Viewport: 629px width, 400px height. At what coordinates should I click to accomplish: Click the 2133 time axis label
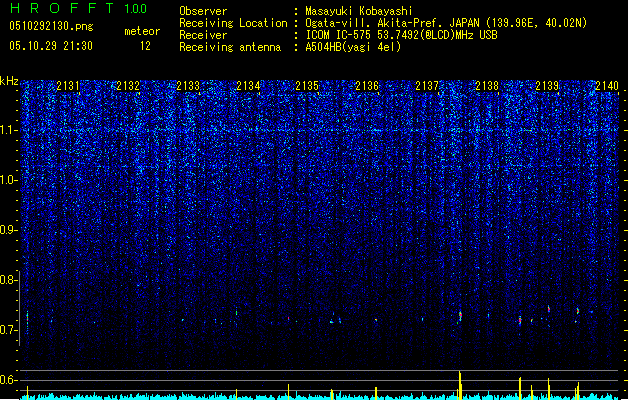click(188, 86)
